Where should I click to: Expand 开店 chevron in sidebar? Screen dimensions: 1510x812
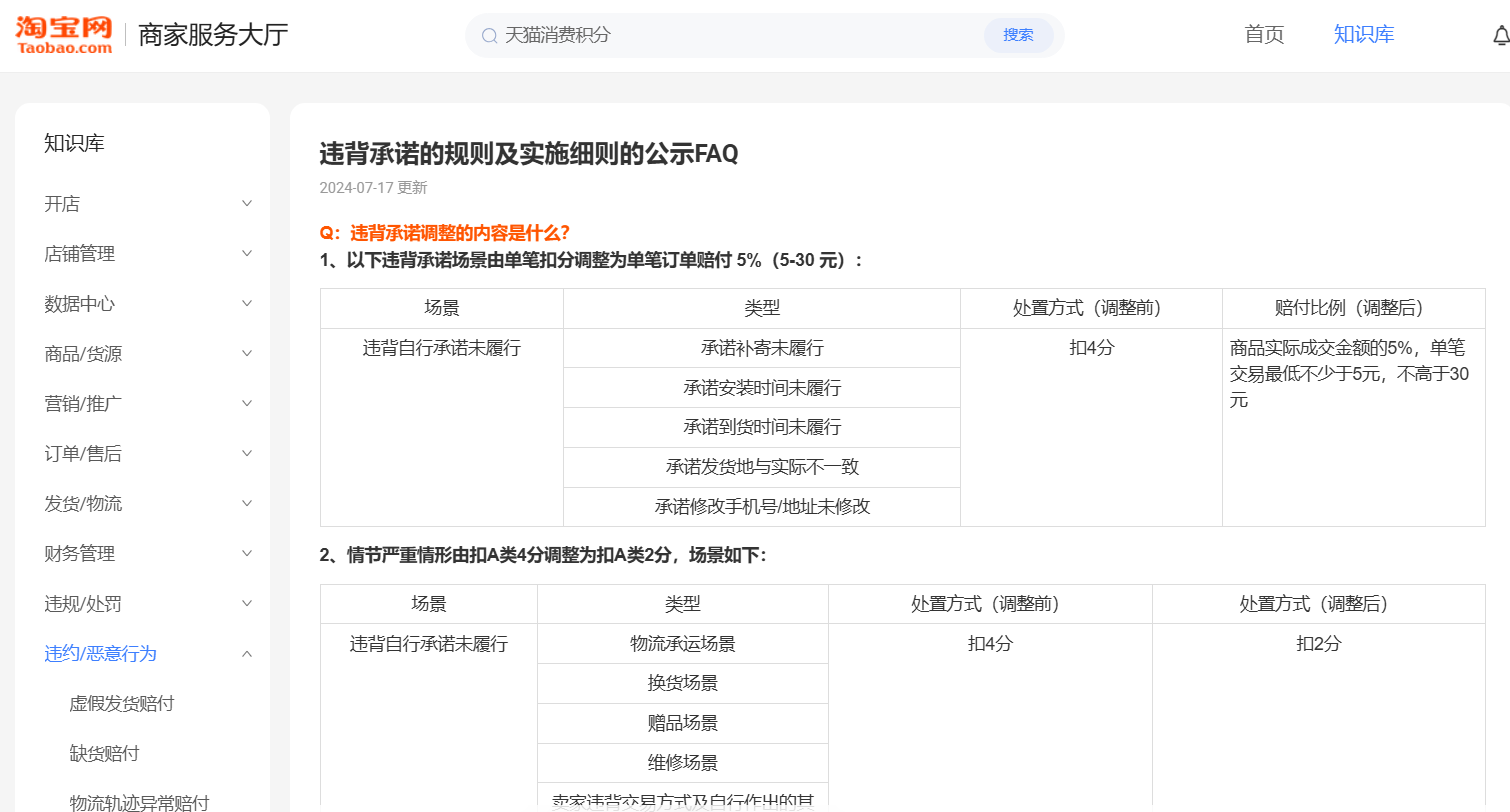coord(247,204)
